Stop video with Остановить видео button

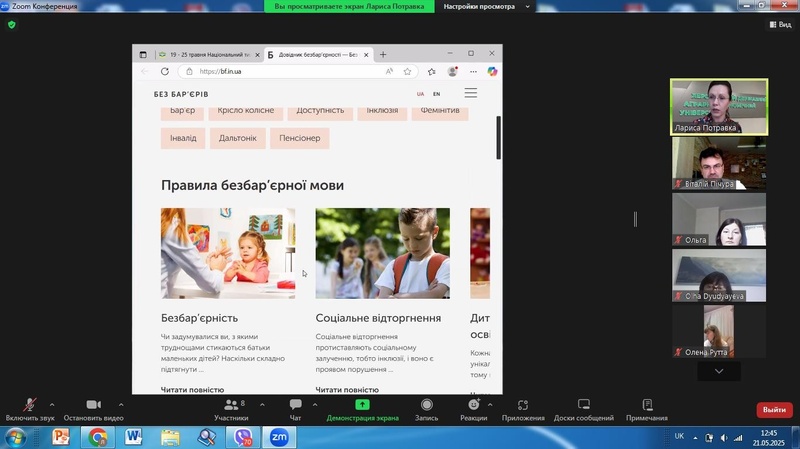pos(93,405)
